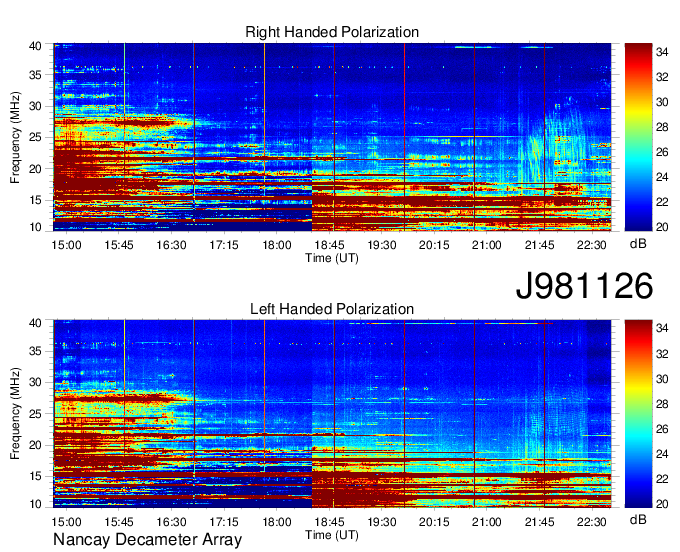Click the 19:30 tick under the Right Handed plot
Viewport: 680px width, 552px height.
coord(382,245)
